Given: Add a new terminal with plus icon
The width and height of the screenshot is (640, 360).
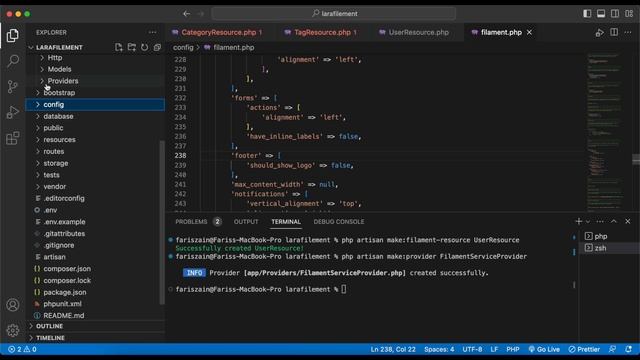Looking at the screenshot, I should tap(578, 221).
